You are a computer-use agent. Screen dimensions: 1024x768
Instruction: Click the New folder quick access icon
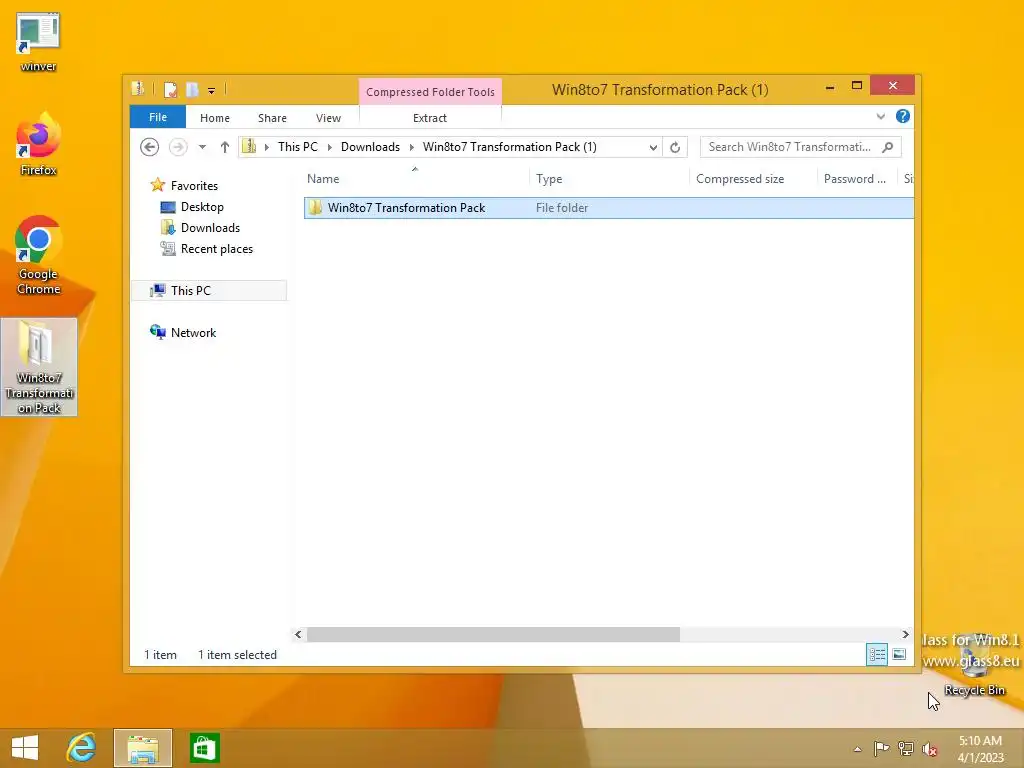tap(192, 90)
